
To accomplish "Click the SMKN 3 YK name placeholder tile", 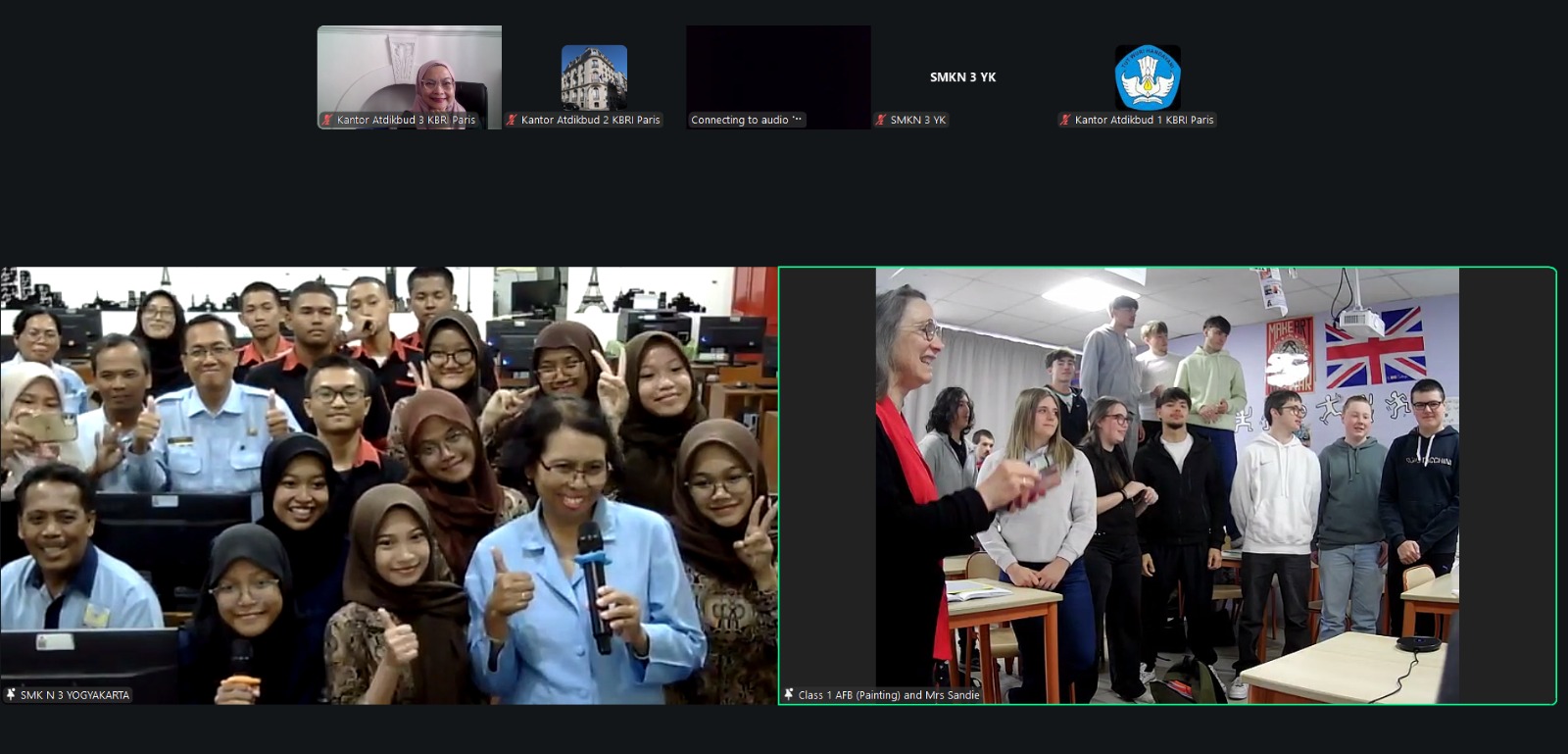I will tap(962, 77).
